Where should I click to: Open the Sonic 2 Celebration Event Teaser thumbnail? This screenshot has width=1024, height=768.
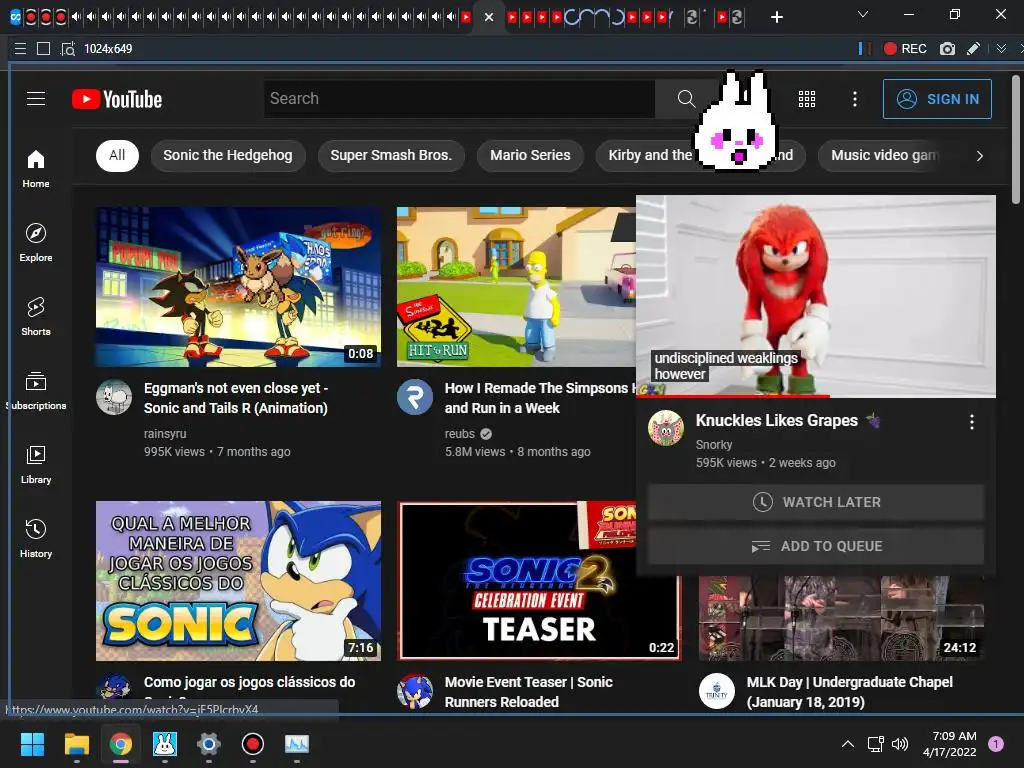pos(539,581)
